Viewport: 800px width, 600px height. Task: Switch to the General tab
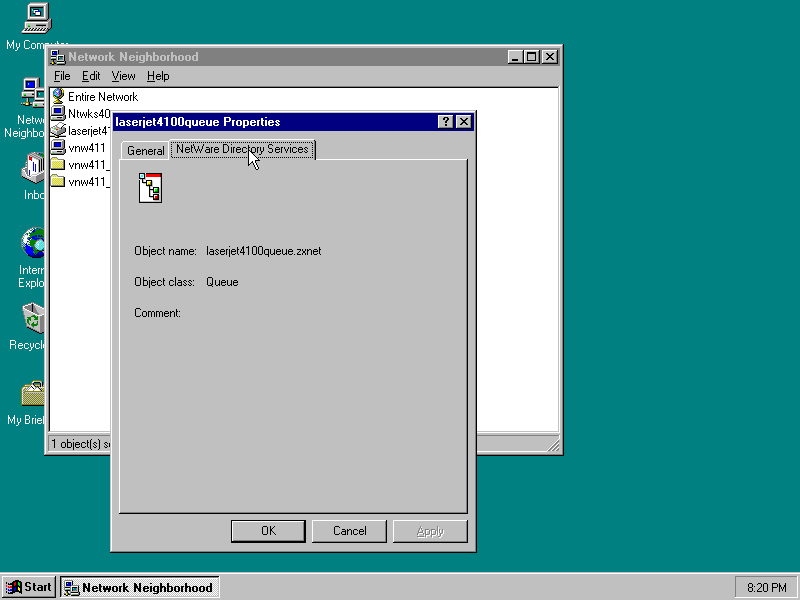(x=145, y=151)
